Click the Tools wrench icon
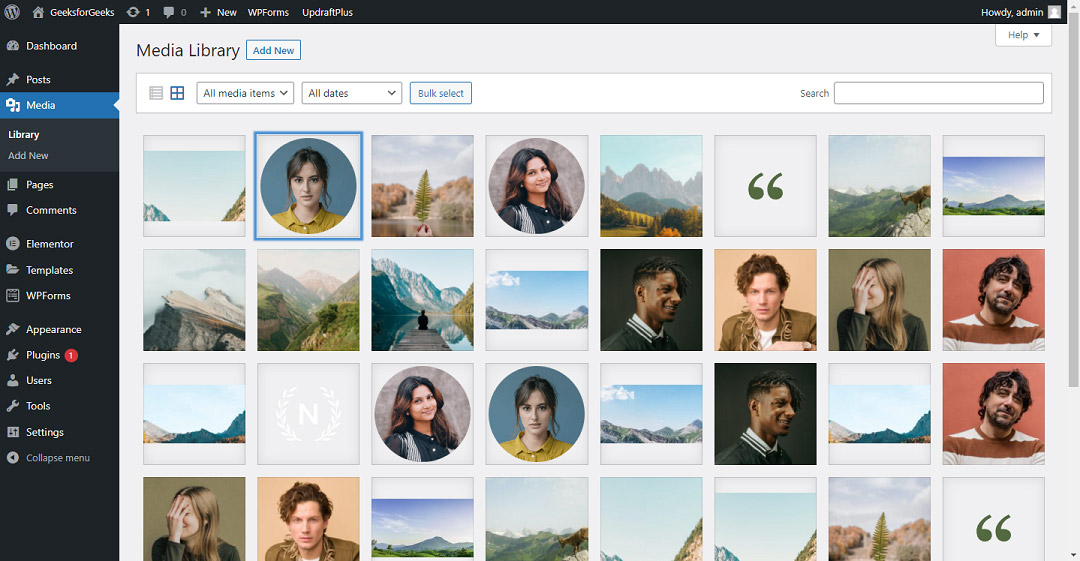Screen dimensions: 1080x561 (12, 406)
